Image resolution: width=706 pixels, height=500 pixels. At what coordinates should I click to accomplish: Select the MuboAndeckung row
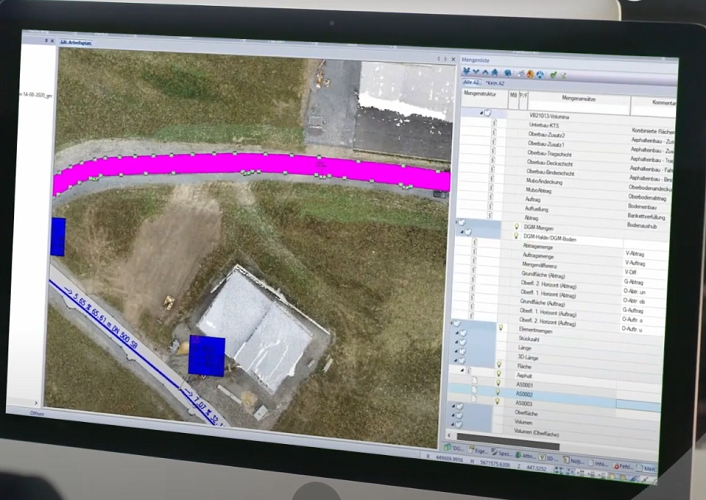pos(564,182)
